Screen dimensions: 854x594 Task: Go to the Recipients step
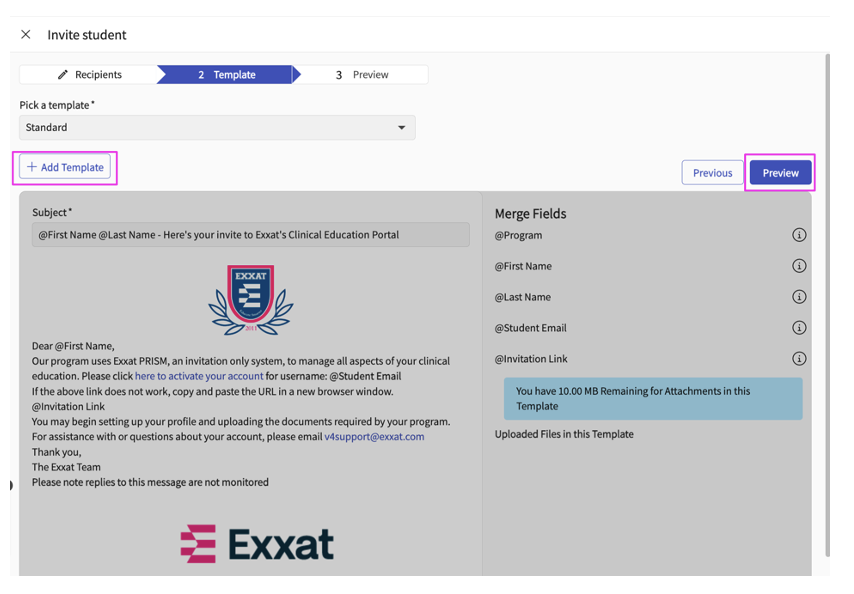89,75
